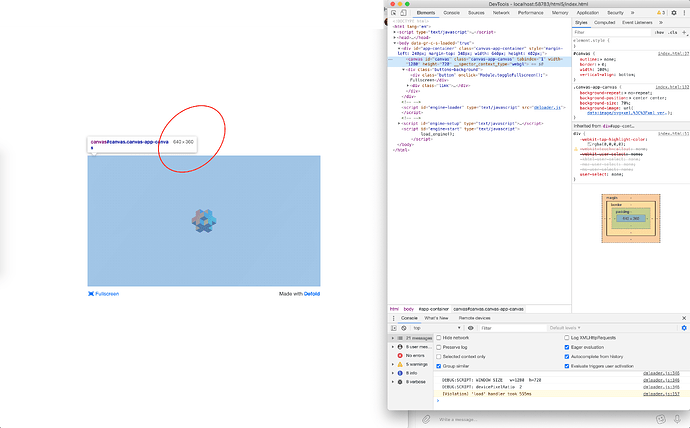Disable Evaluate triggers user activation checkbox

click(567, 366)
